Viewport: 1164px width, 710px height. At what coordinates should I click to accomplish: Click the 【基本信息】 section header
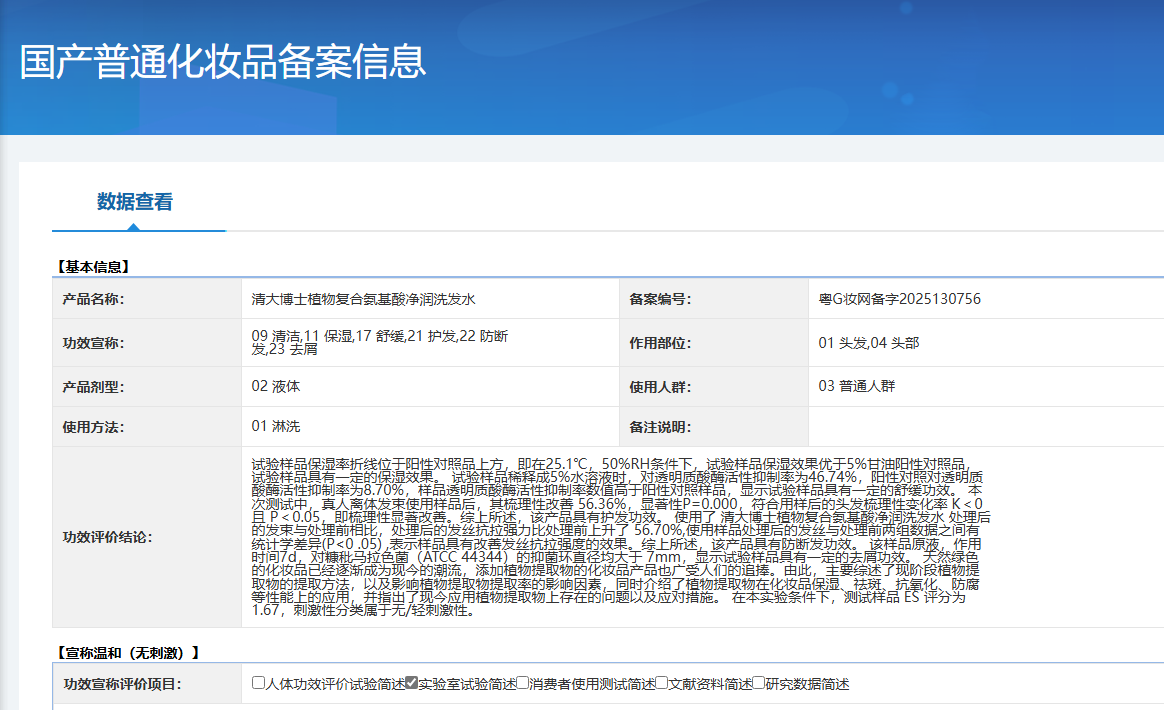tap(92, 267)
